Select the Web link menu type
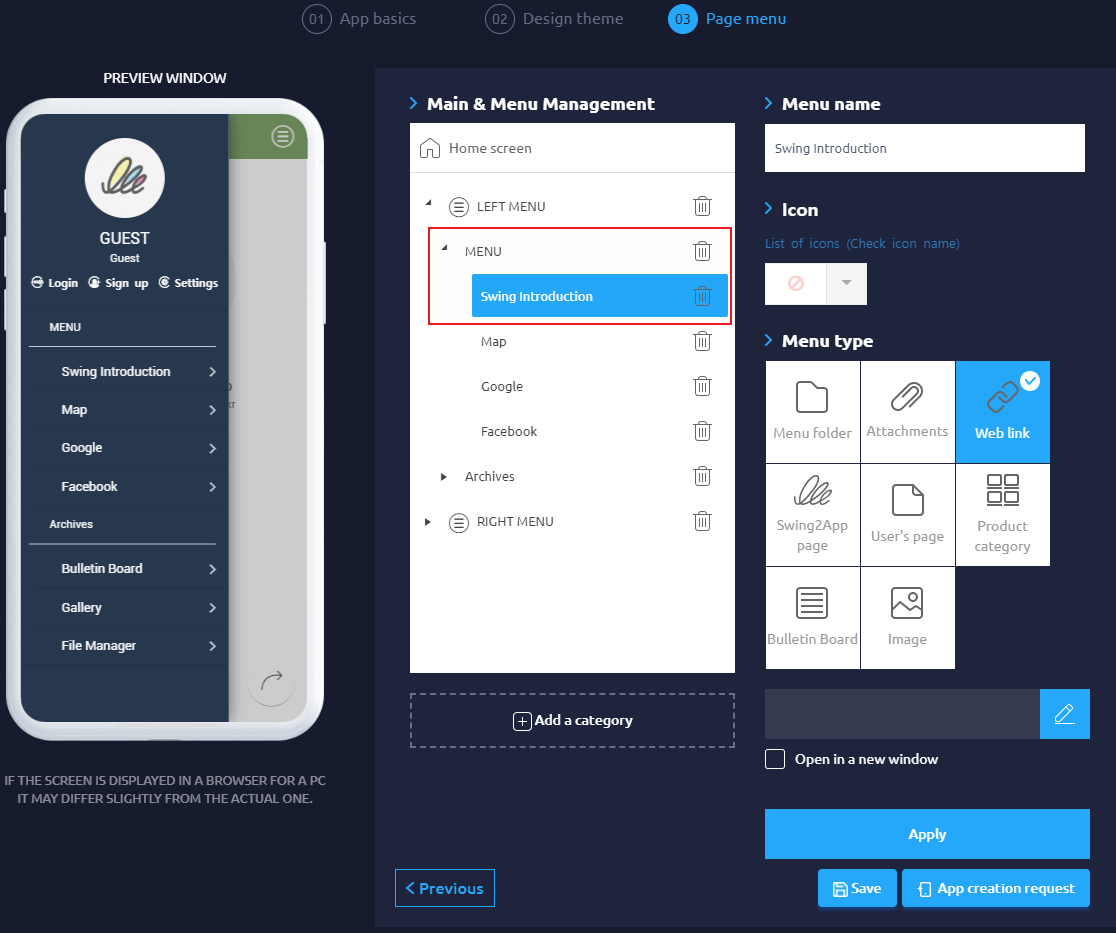Image resolution: width=1116 pixels, height=933 pixels. pyautogui.click(x=1002, y=412)
